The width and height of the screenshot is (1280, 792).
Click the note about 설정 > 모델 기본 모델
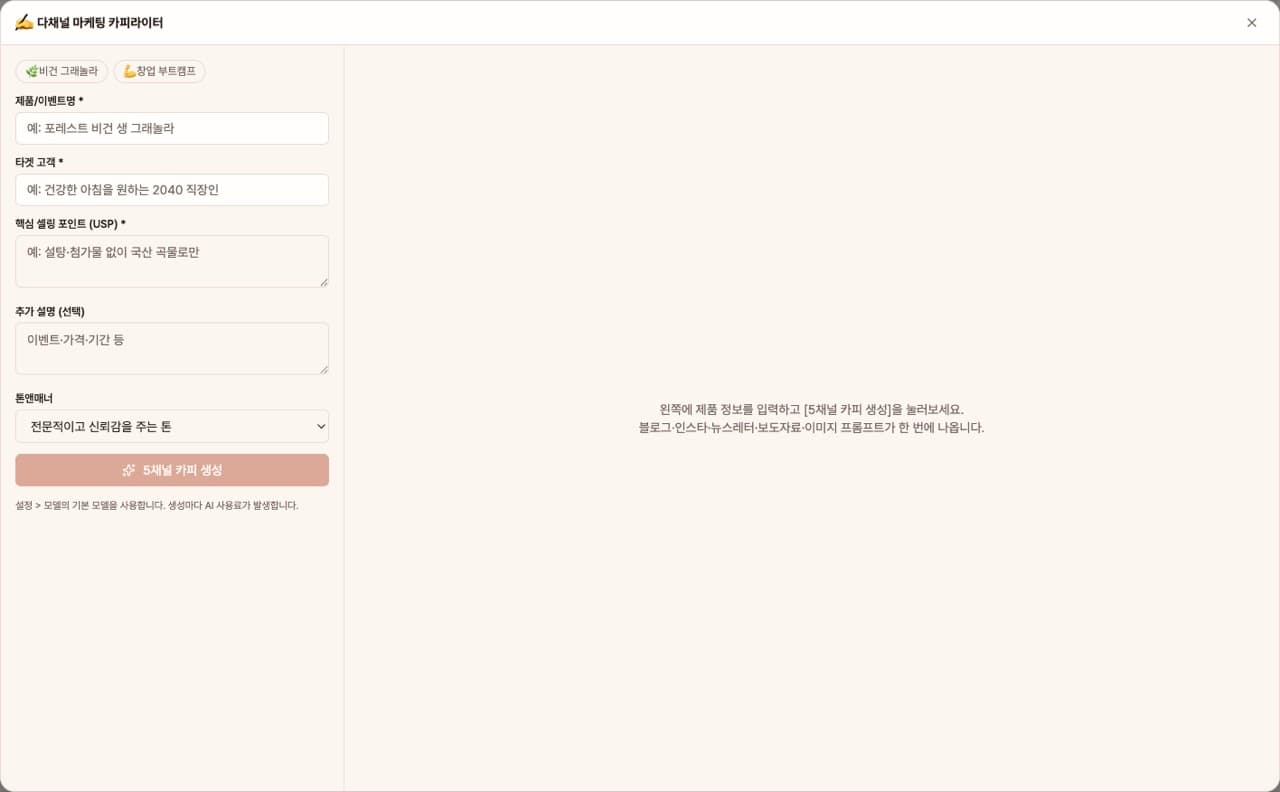[157, 505]
